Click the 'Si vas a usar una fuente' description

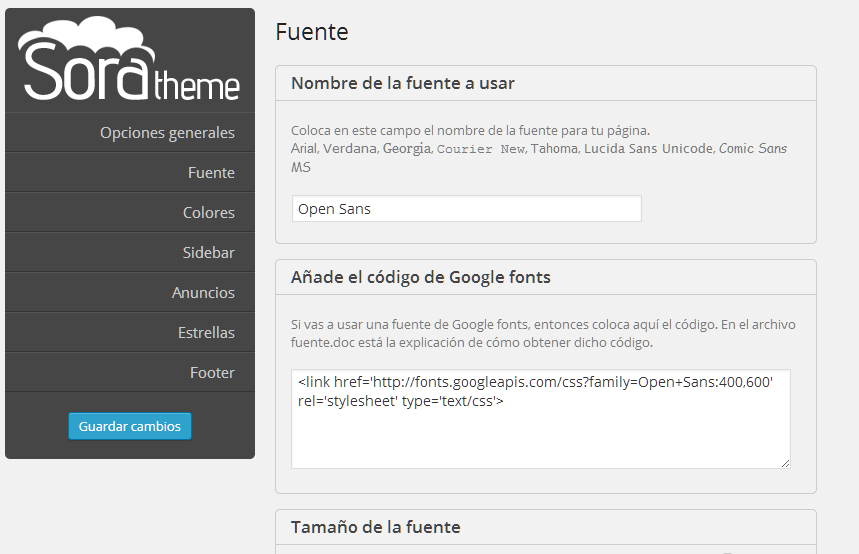click(x=543, y=333)
